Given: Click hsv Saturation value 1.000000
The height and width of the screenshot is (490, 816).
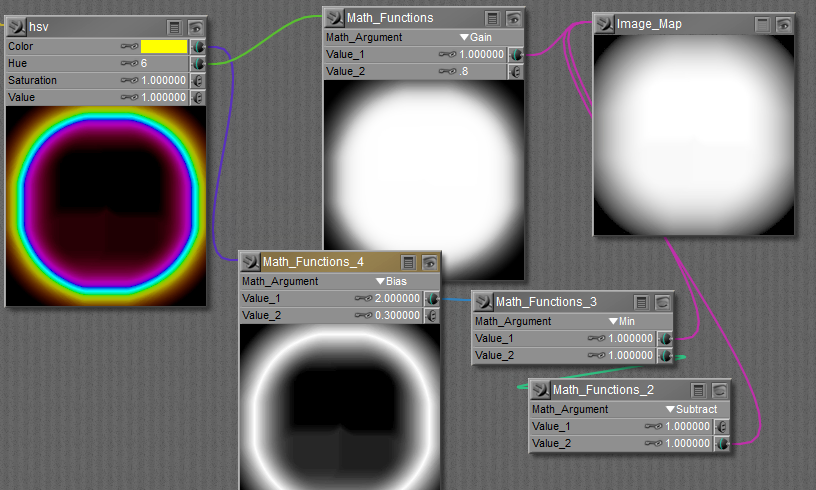Looking at the screenshot, I should click(x=163, y=80).
